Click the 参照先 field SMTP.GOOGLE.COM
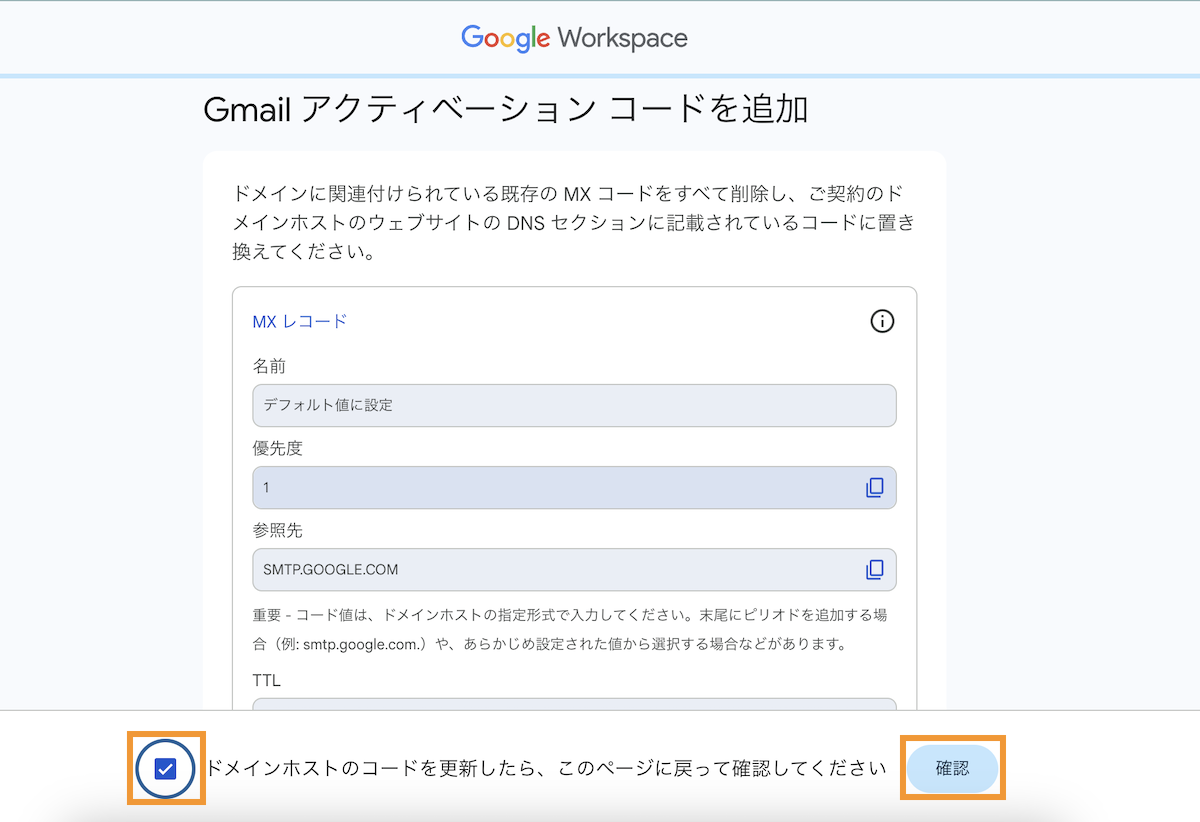Screen dimensions: 1200x822 point(575,570)
